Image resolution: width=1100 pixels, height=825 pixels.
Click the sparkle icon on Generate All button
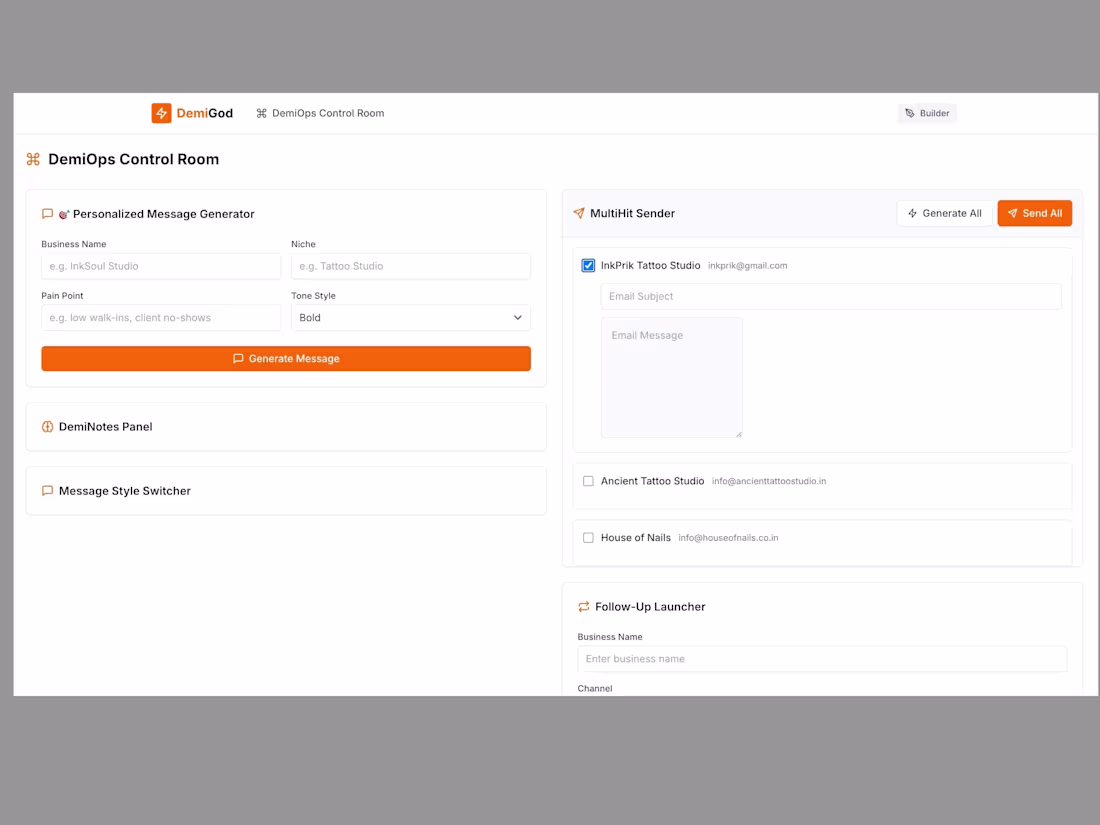click(911, 213)
